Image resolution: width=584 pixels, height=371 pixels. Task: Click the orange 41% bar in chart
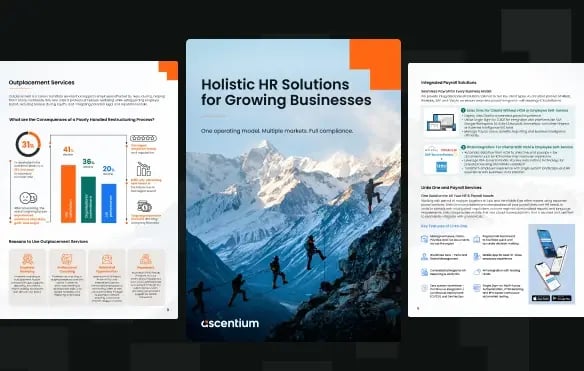(68, 194)
